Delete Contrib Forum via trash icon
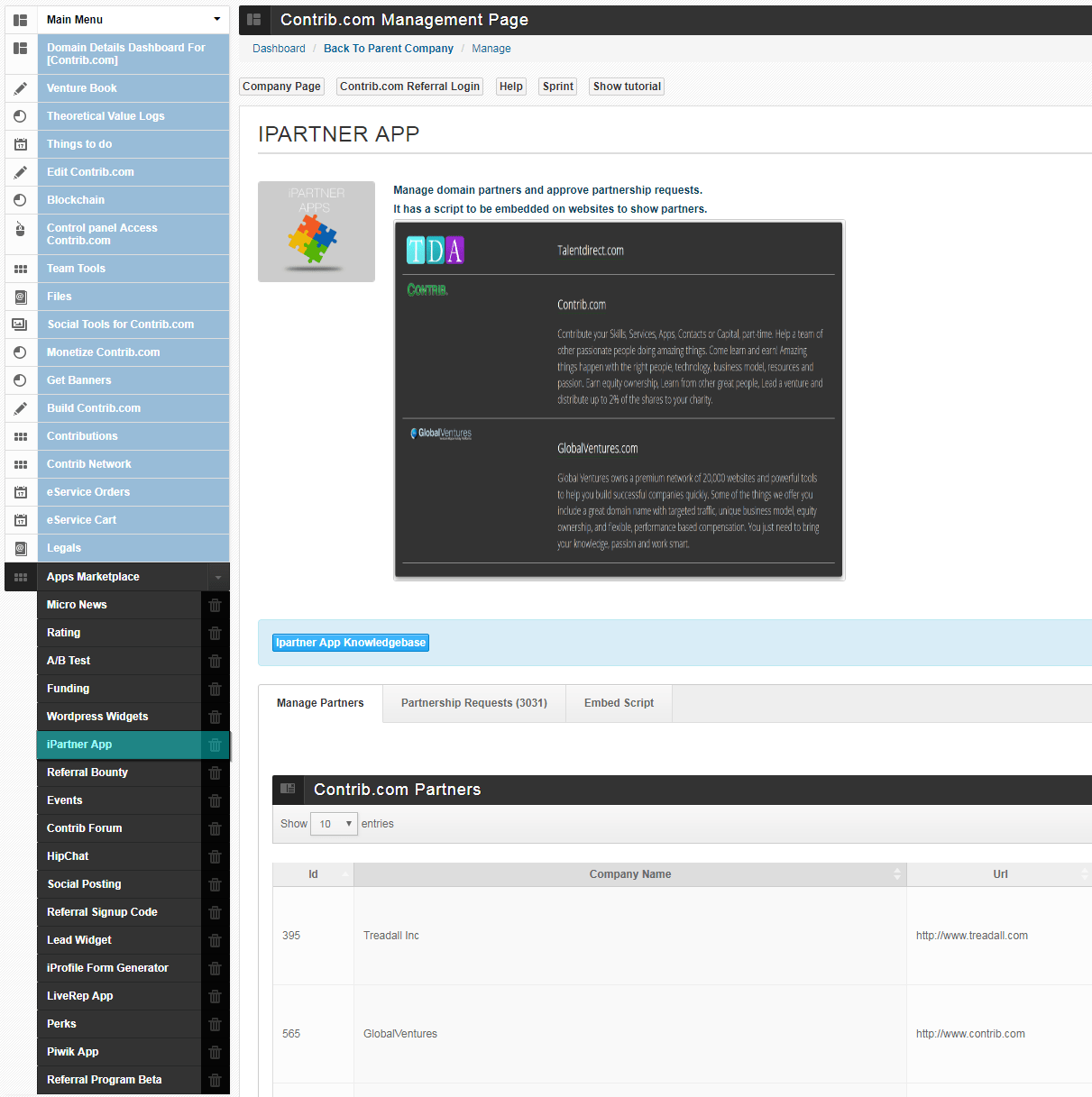 (215, 828)
